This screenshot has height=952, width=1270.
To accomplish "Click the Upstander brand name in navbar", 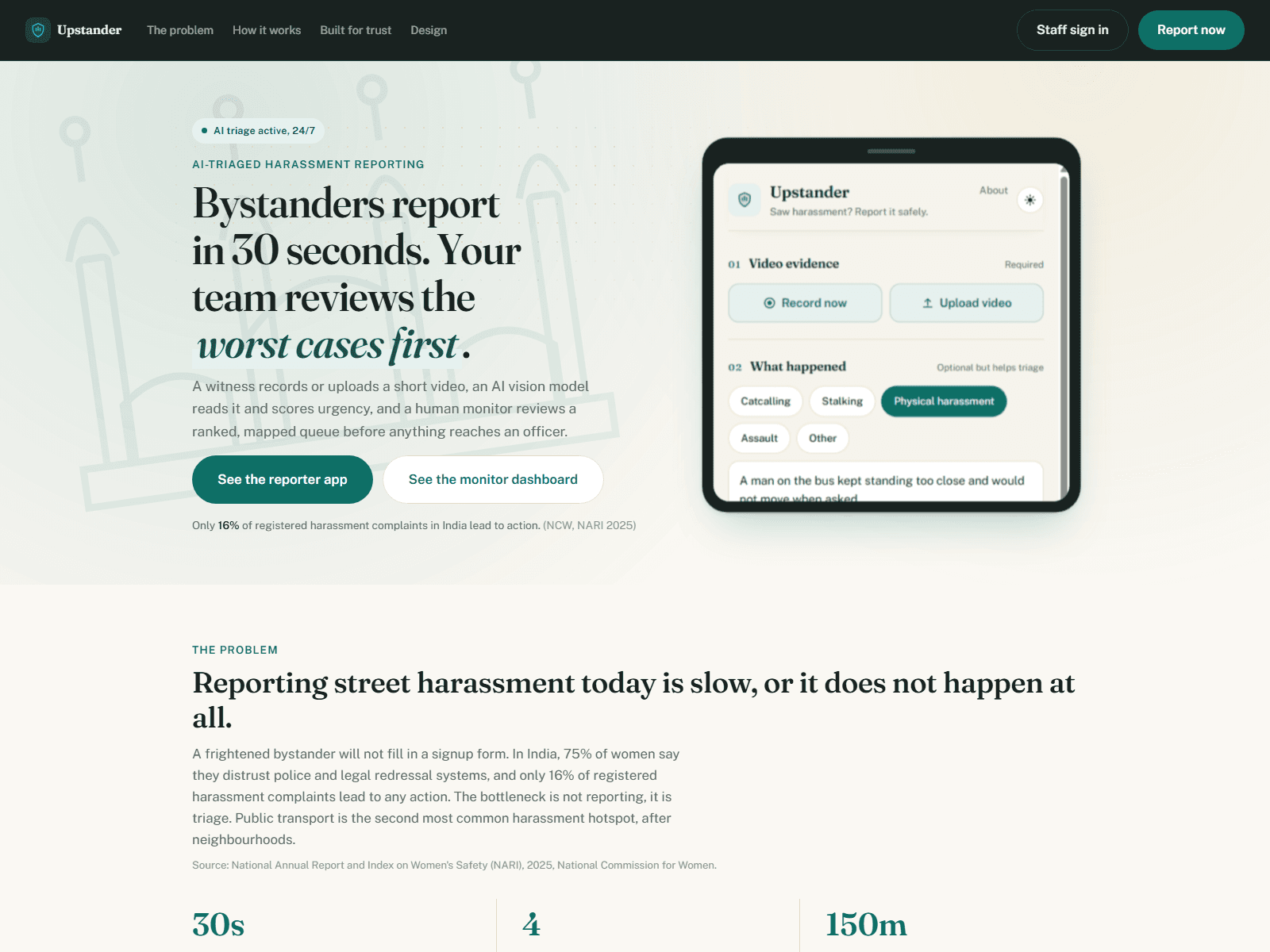I will click(x=89, y=30).
